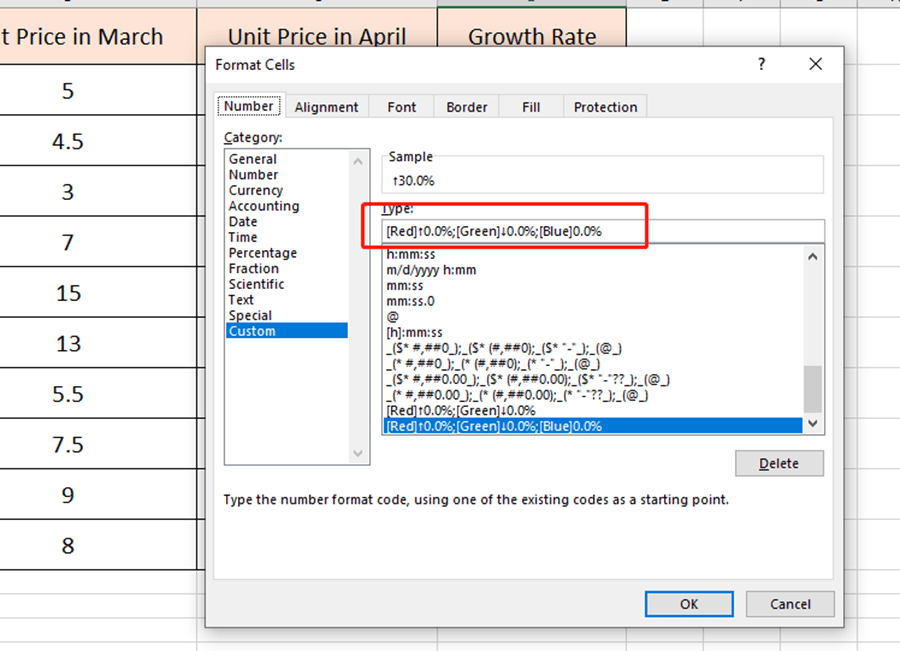This screenshot has height=651, width=900.
Task: Select the cell containing 9
Action: pyautogui.click(x=98, y=495)
